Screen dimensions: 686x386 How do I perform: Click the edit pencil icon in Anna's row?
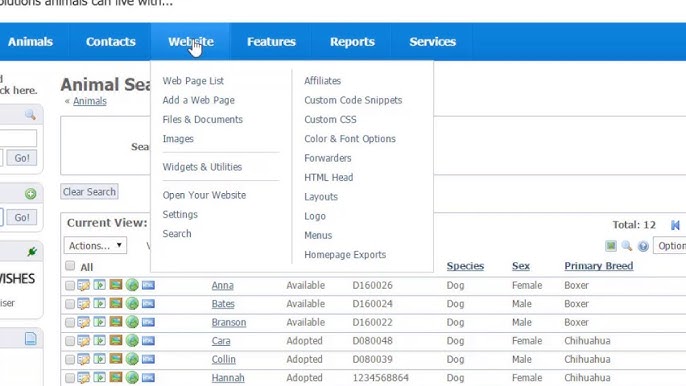(84, 285)
